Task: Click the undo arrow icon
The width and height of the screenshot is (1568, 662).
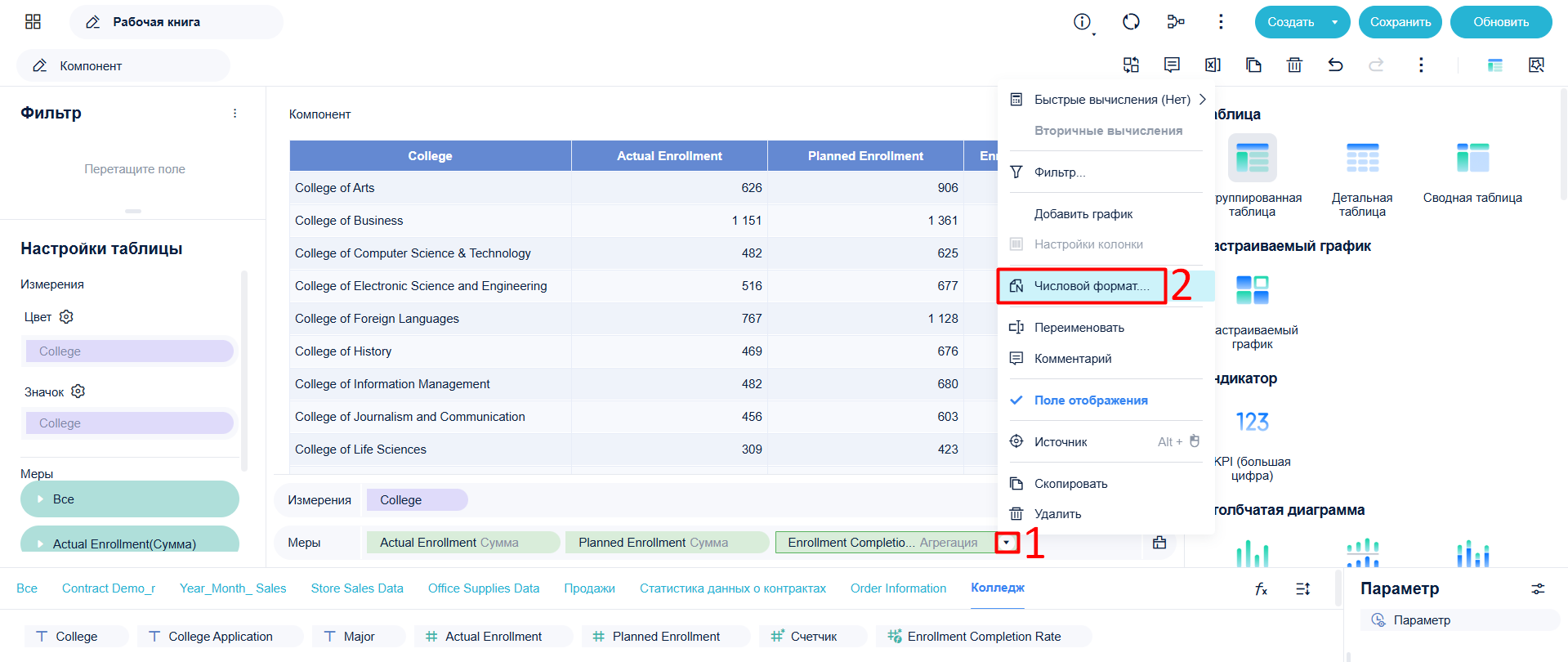Action: coord(1335,65)
